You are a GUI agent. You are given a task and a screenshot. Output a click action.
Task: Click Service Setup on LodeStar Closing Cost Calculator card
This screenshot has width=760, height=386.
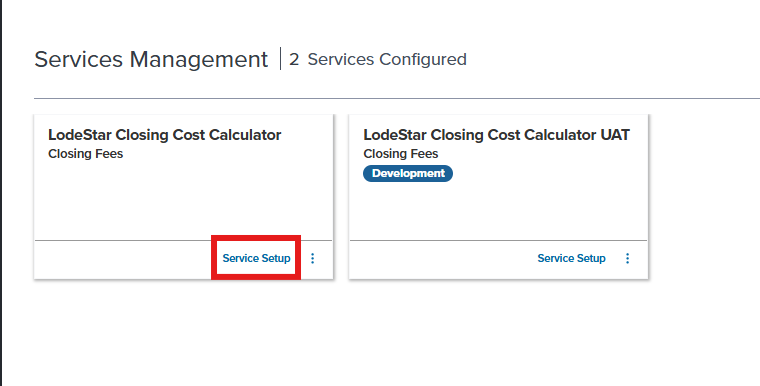(x=256, y=258)
